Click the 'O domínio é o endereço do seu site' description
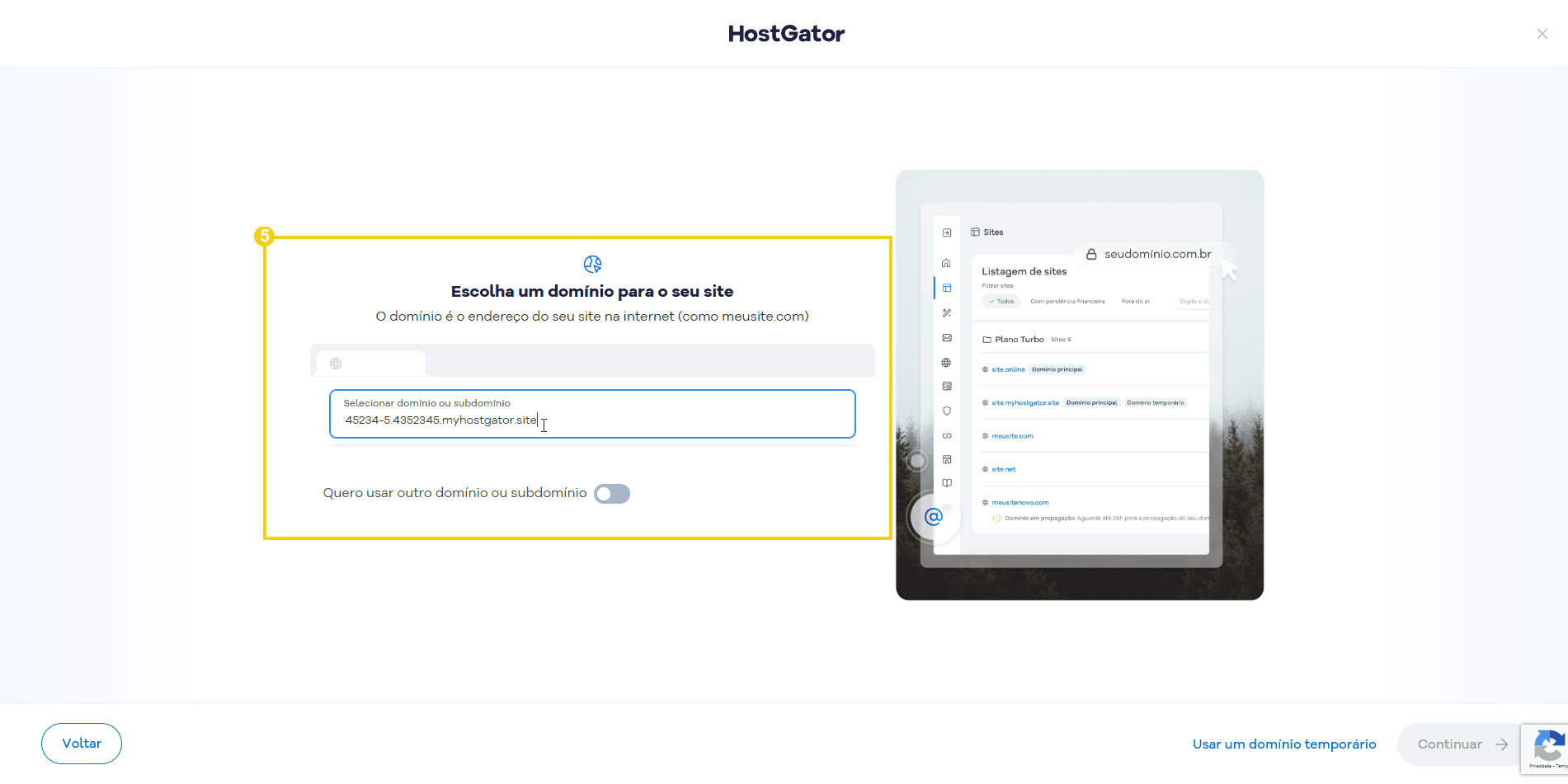The width and height of the screenshot is (1568, 784). [592, 317]
